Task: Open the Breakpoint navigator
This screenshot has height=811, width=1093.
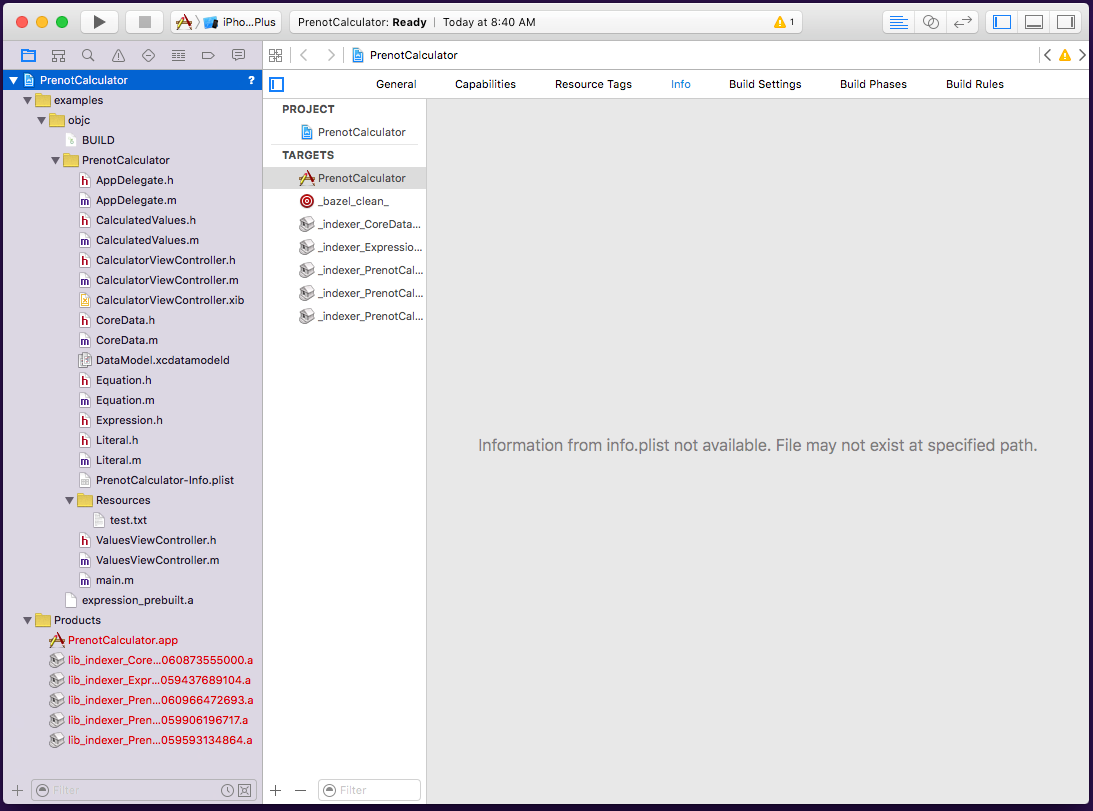Action: 208,55
